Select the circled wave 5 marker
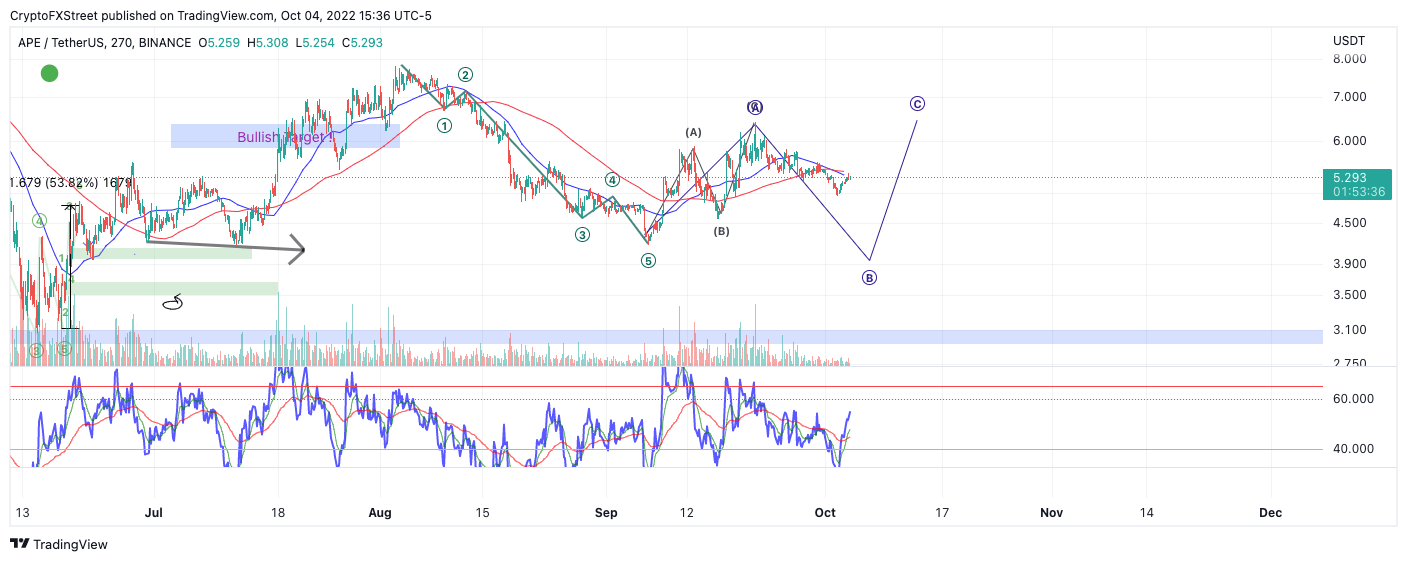 648,261
